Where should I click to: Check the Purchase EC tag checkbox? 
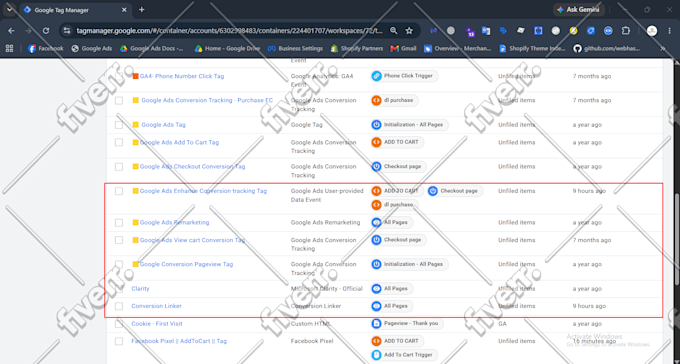coord(119,101)
